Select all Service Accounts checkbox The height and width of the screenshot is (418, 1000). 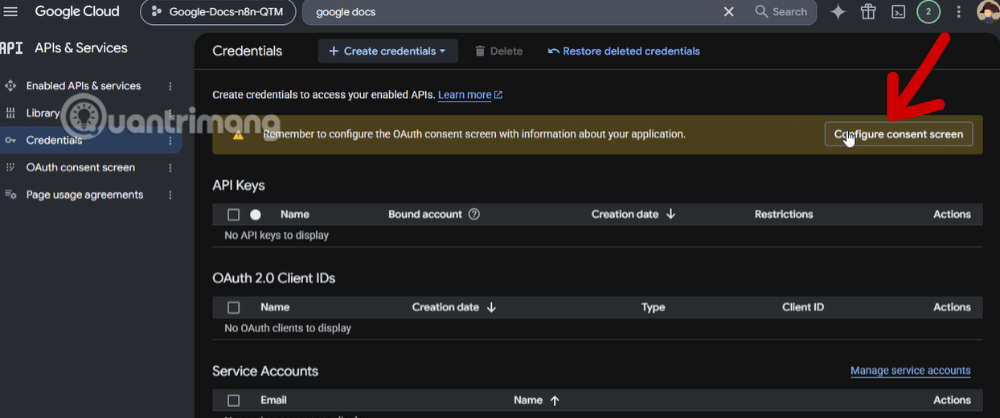tap(233, 400)
